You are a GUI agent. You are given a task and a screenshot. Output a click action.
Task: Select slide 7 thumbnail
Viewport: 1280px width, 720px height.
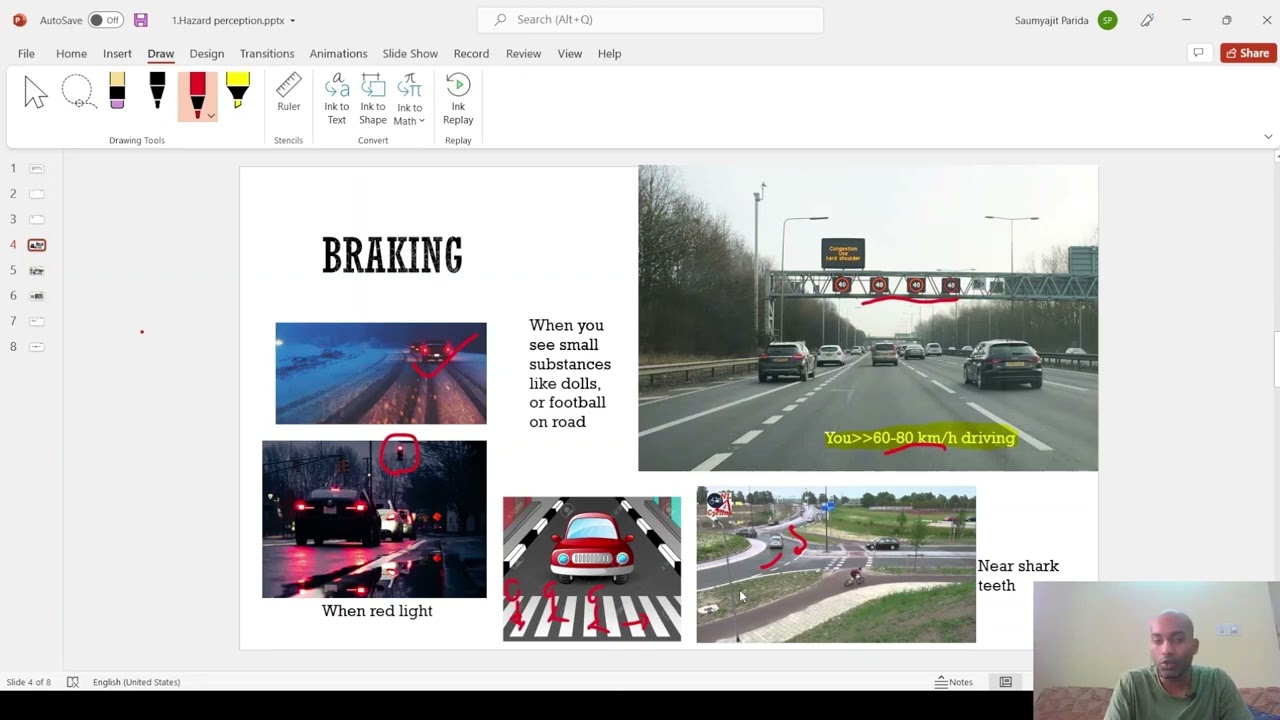point(37,321)
